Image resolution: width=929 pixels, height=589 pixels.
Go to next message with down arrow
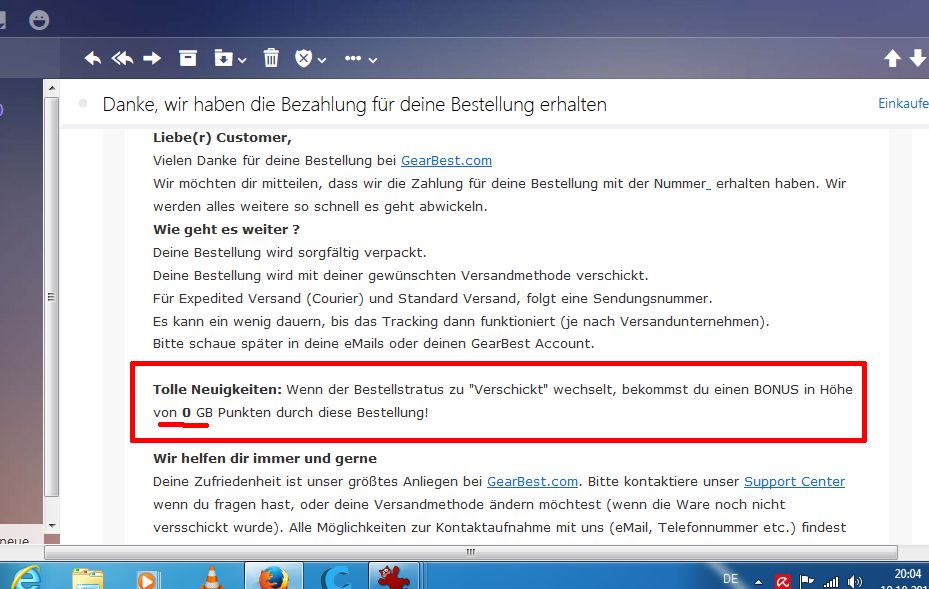coord(918,58)
